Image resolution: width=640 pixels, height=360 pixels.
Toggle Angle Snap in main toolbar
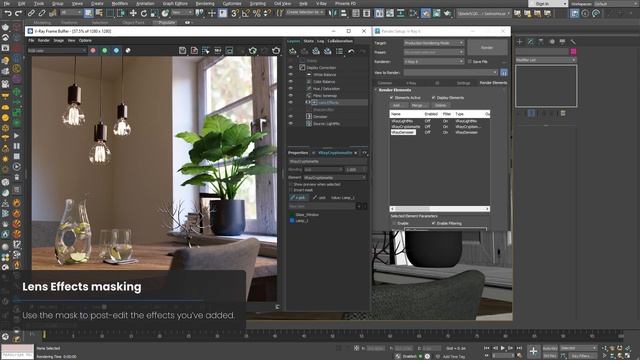coord(246,13)
